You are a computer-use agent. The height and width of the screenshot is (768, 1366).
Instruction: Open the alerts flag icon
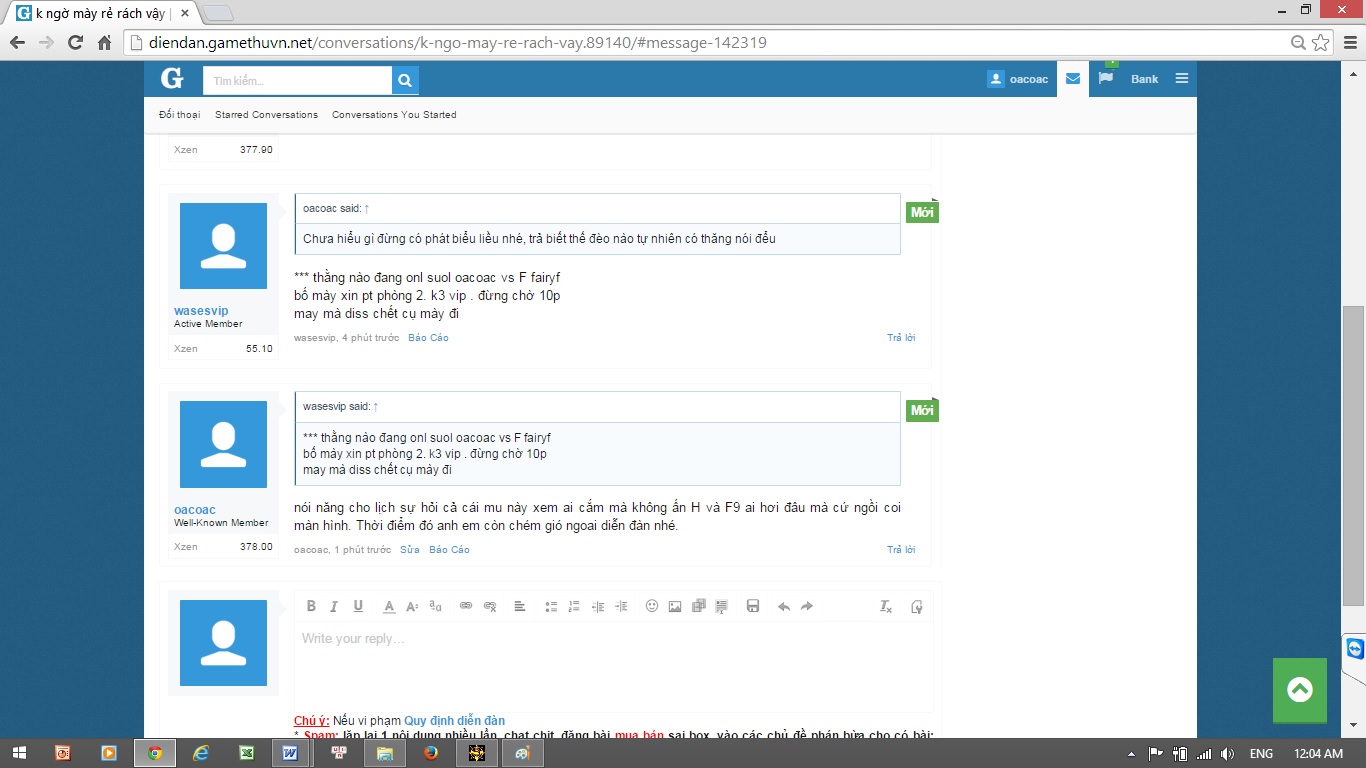pyautogui.click(x=1106, y=78)
